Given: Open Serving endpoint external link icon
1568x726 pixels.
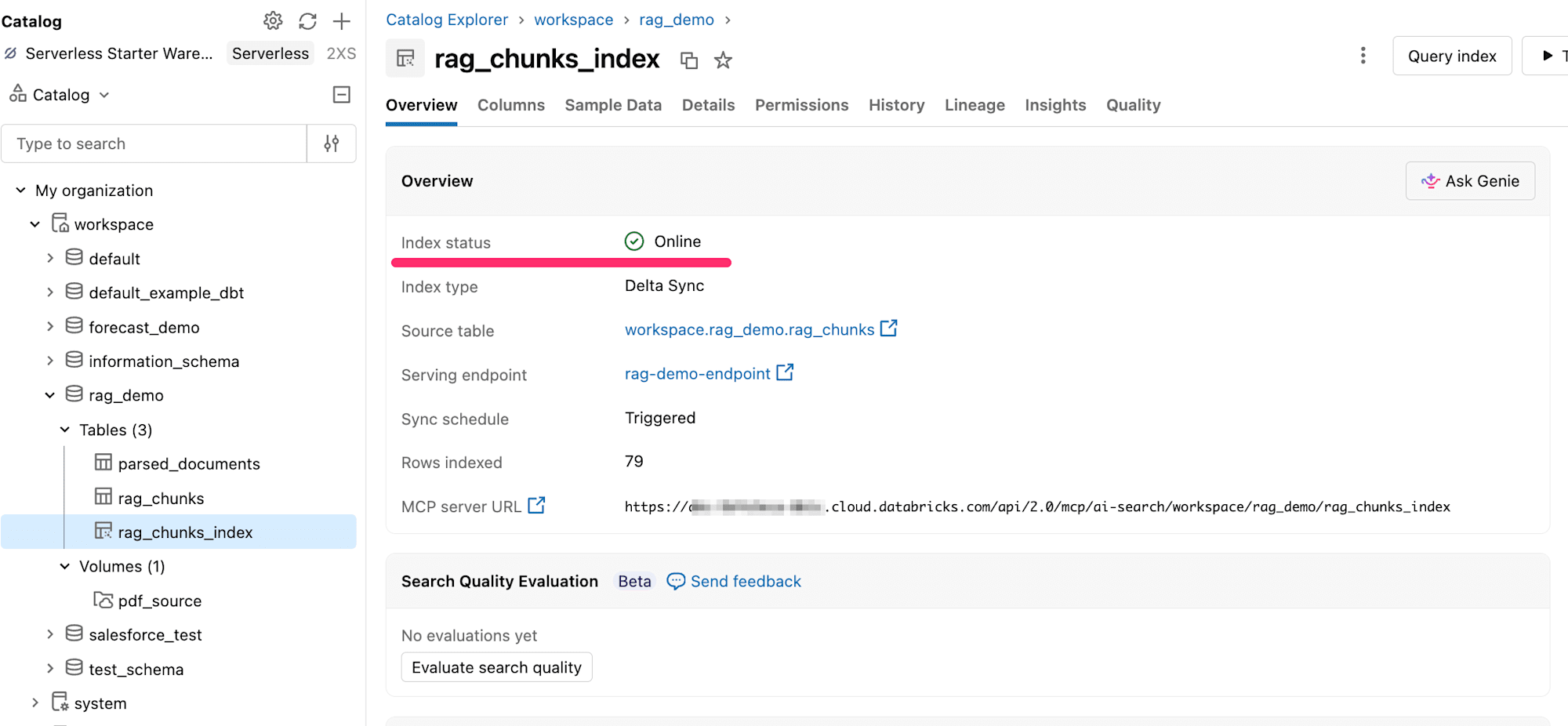Looking at the screenshot, I should pyautogui.click(x=785, y=372).
